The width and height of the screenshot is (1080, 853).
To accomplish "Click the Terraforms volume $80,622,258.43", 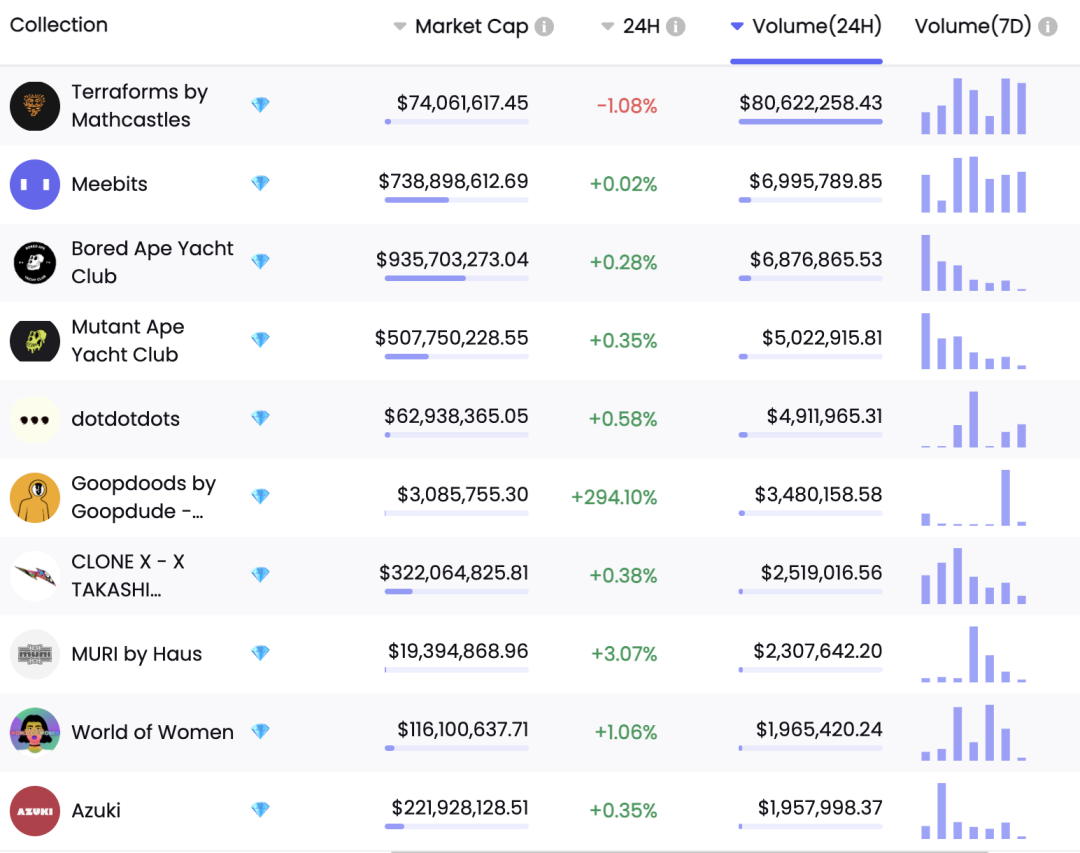I will tap(811, 103).
